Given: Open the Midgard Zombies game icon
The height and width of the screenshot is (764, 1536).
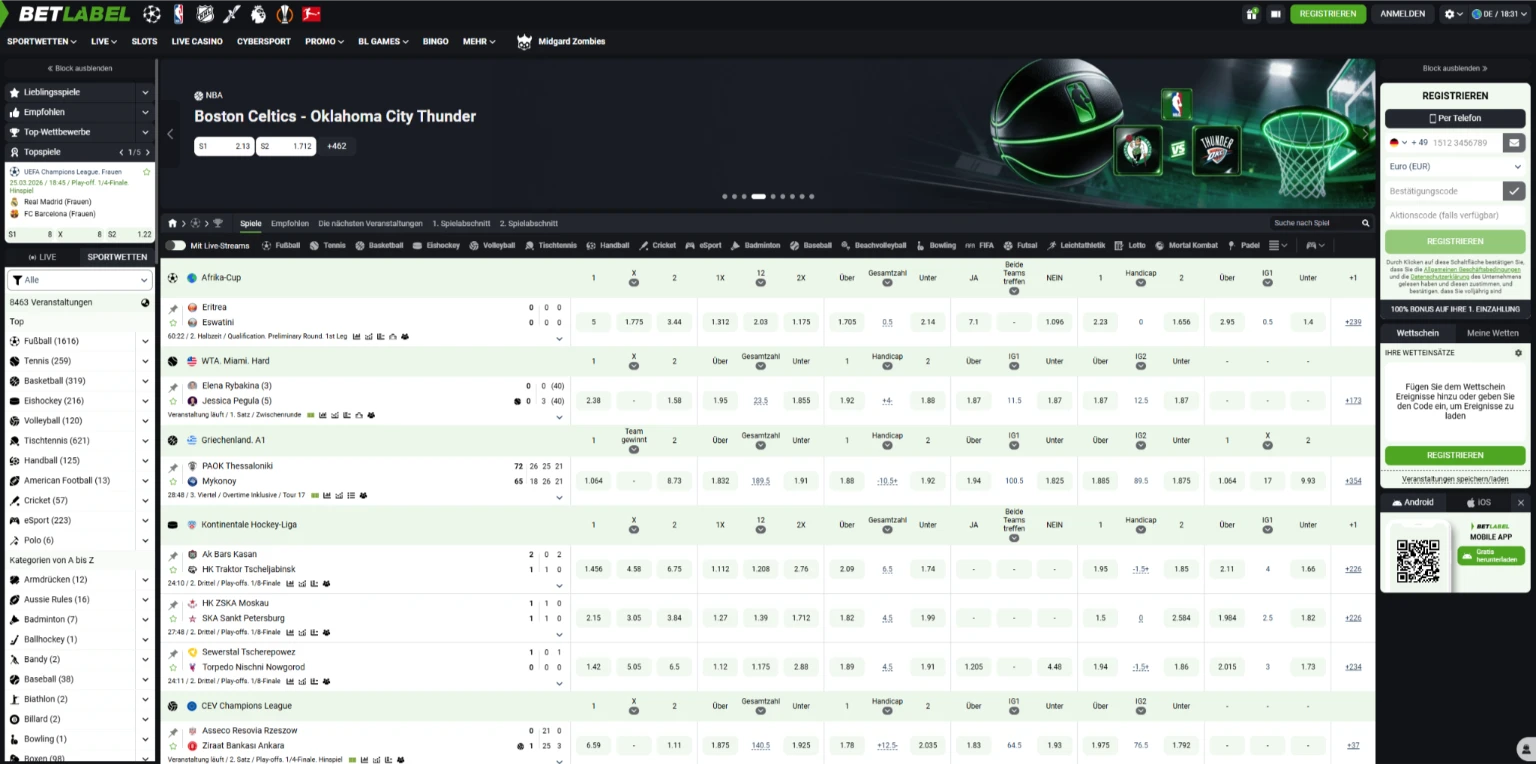Looking at the screenshot, I should (524, 42).
